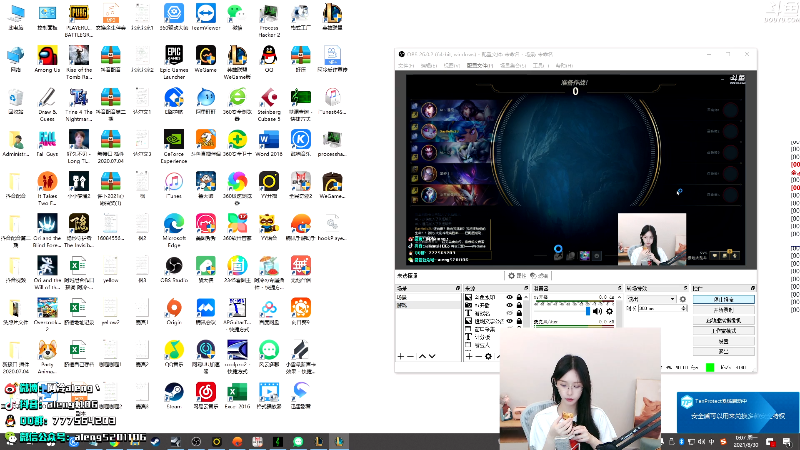This screenshot has width=800, height=450.
Task: Open Process Hacker 2 desktop icon
Action: [269, 20]
